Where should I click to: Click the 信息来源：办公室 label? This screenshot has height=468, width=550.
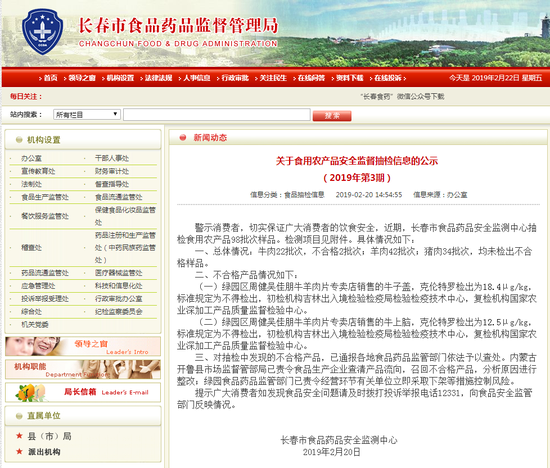(440, 195)
